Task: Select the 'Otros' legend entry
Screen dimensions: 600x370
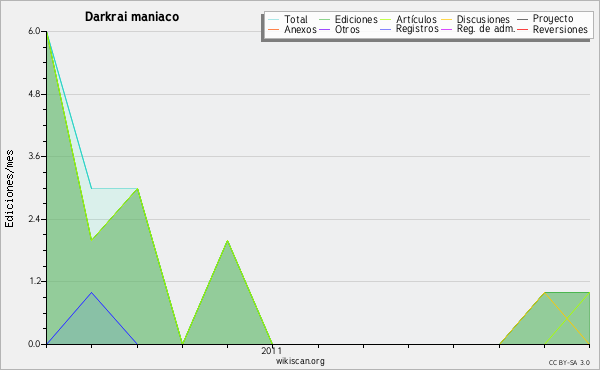Action: pyautogui.click(x=347, y=29)
